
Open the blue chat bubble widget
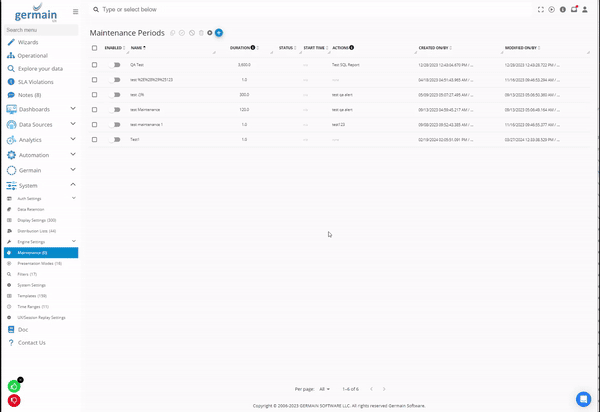[x=583, y=398]
